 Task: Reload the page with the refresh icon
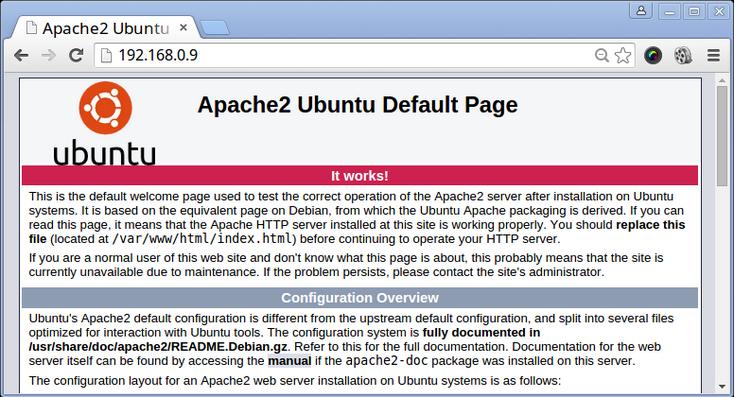76,55
